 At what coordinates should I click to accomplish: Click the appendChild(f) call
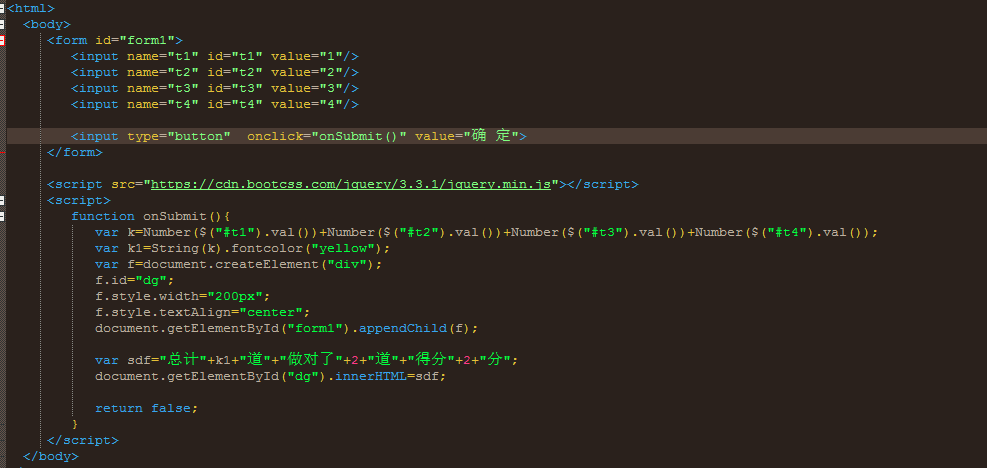[415, 328]
